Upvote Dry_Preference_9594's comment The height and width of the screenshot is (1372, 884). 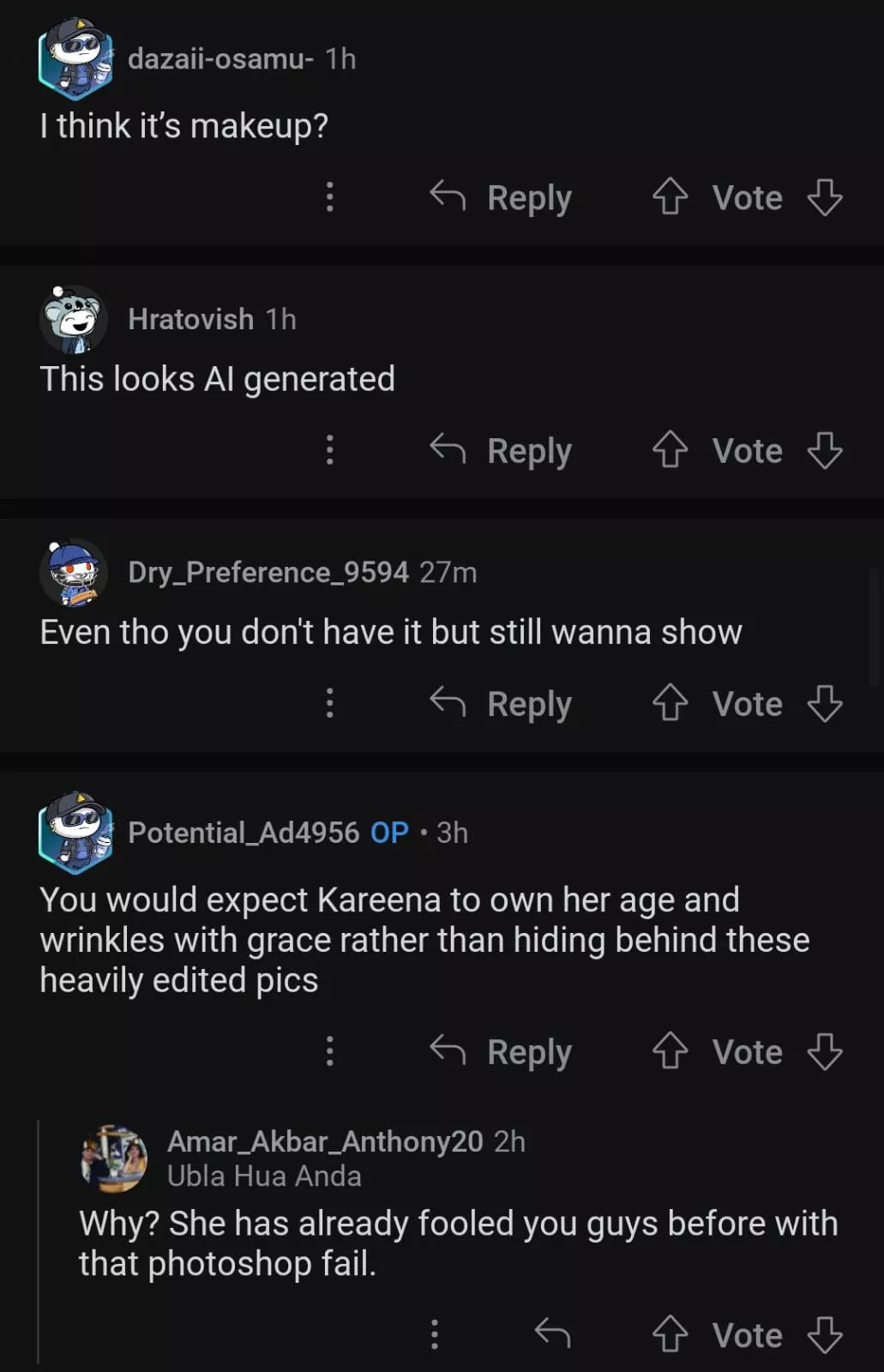point(670,703)
